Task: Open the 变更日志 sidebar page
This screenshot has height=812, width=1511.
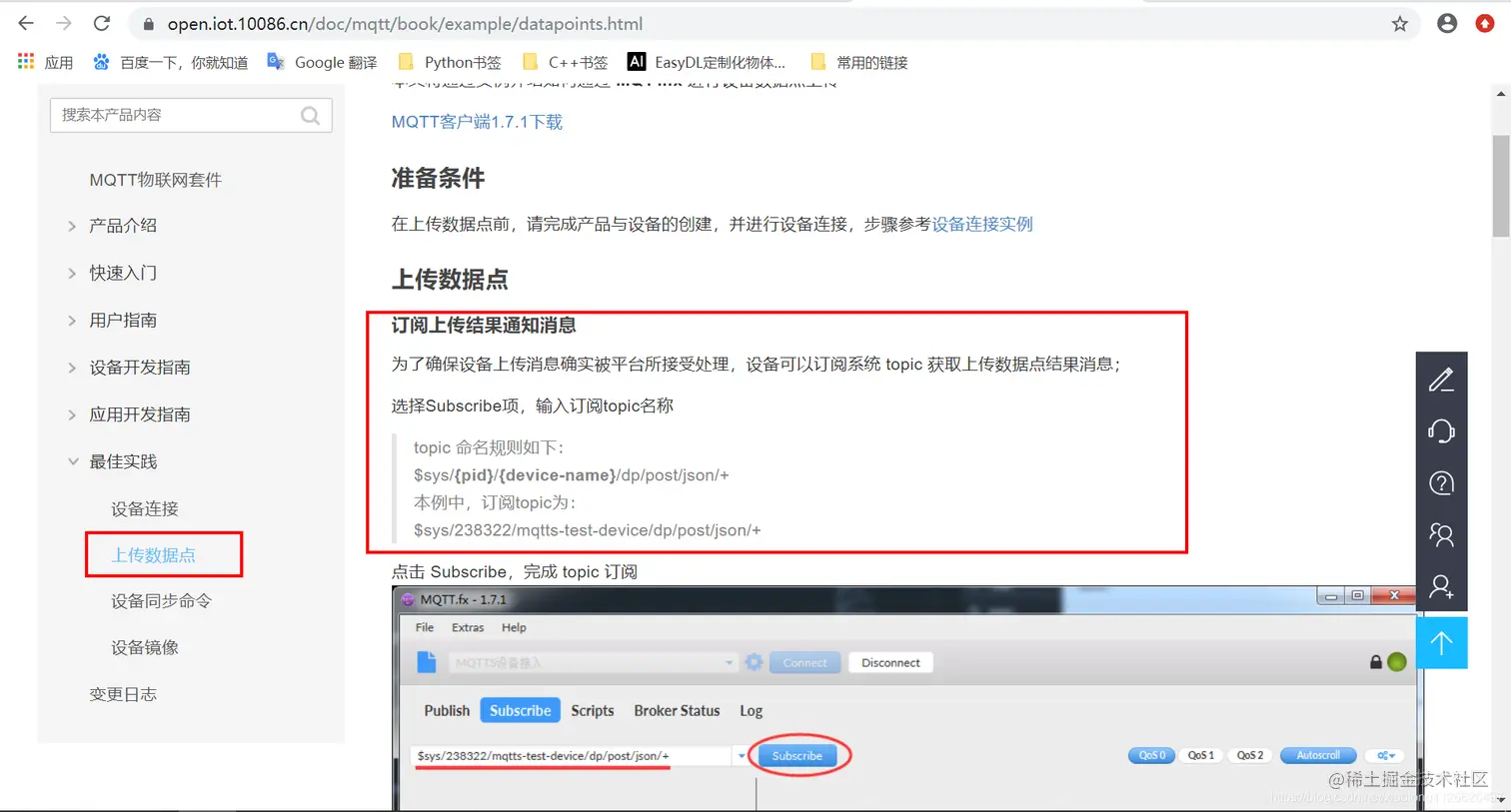Action: tap(123, 694)
